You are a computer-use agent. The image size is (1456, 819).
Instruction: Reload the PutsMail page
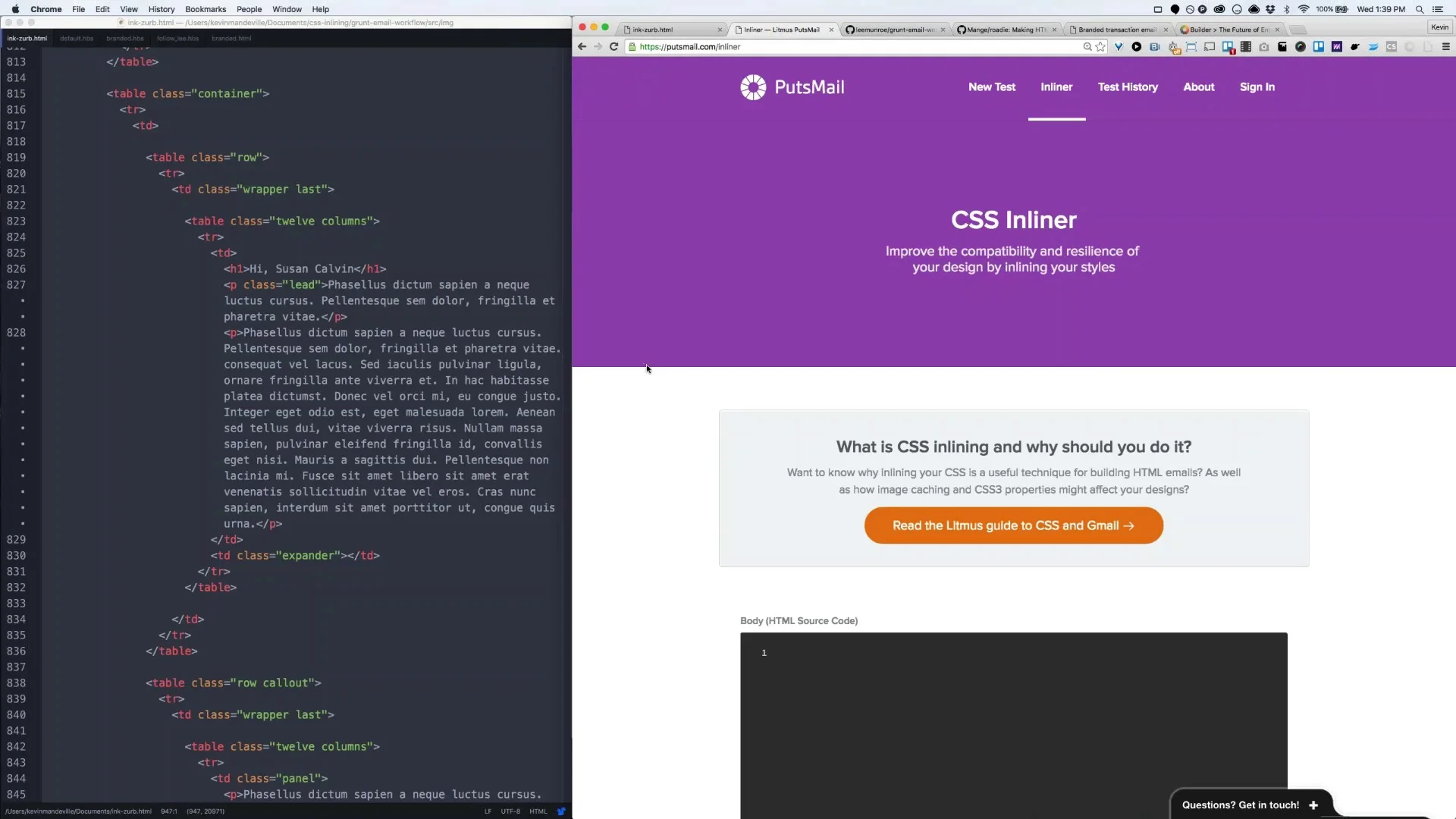(614, 47)
